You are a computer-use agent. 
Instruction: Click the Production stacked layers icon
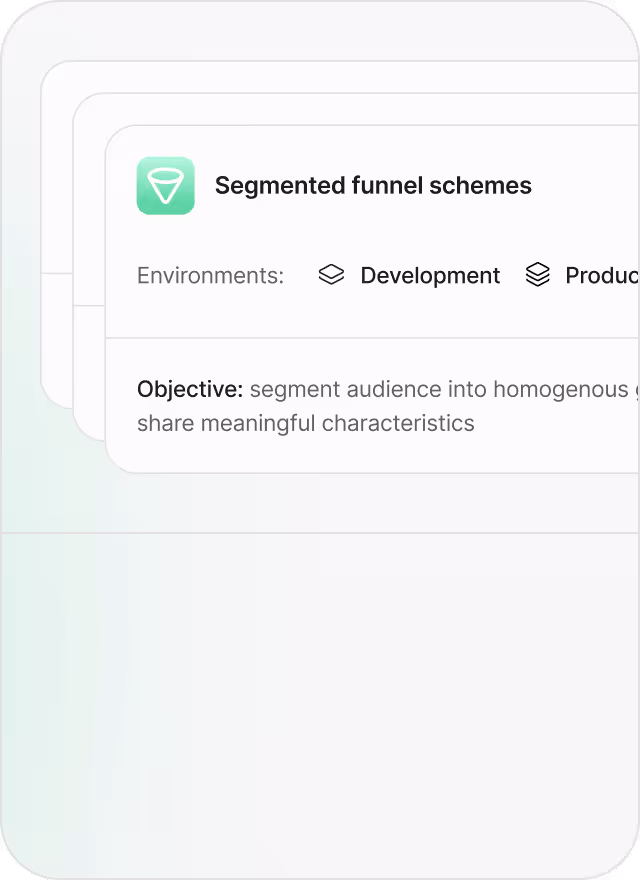[x=538, y=275]
